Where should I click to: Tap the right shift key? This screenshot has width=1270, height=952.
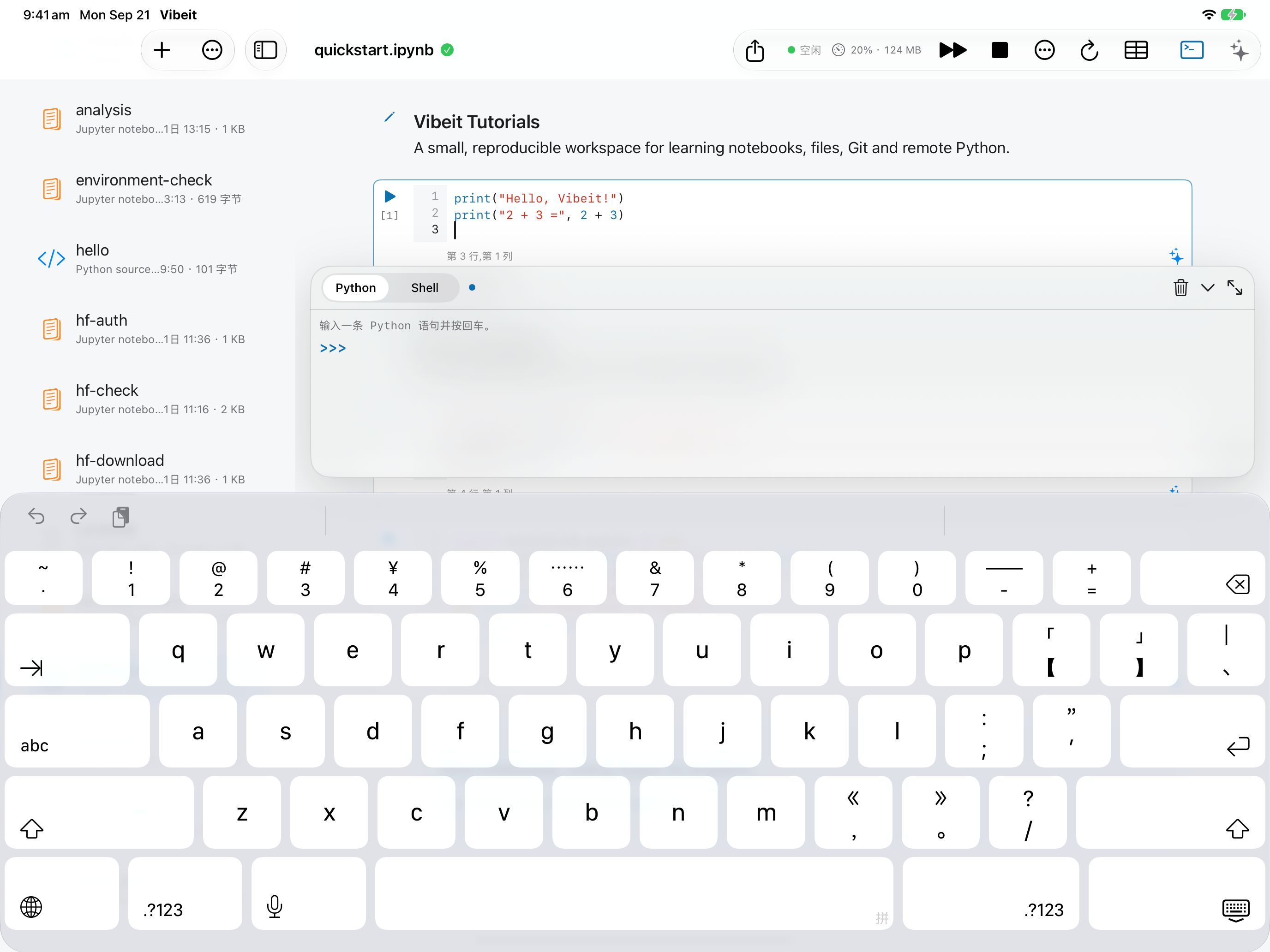[1171, 812]
